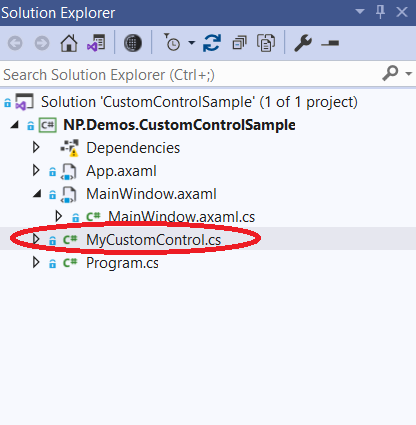Click the Search Solution Explorer field
416x425 pixels.
[190, 74]
